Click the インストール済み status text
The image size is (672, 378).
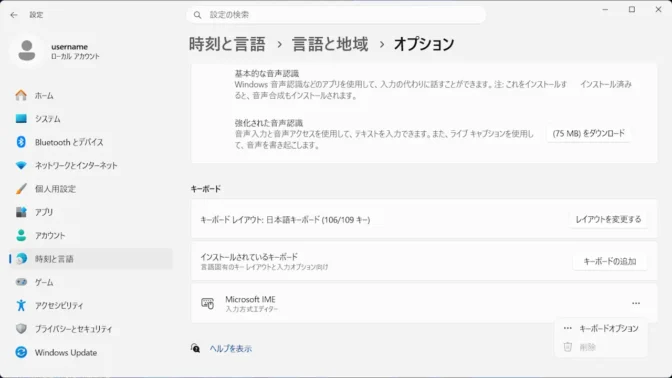coord(606,84)
